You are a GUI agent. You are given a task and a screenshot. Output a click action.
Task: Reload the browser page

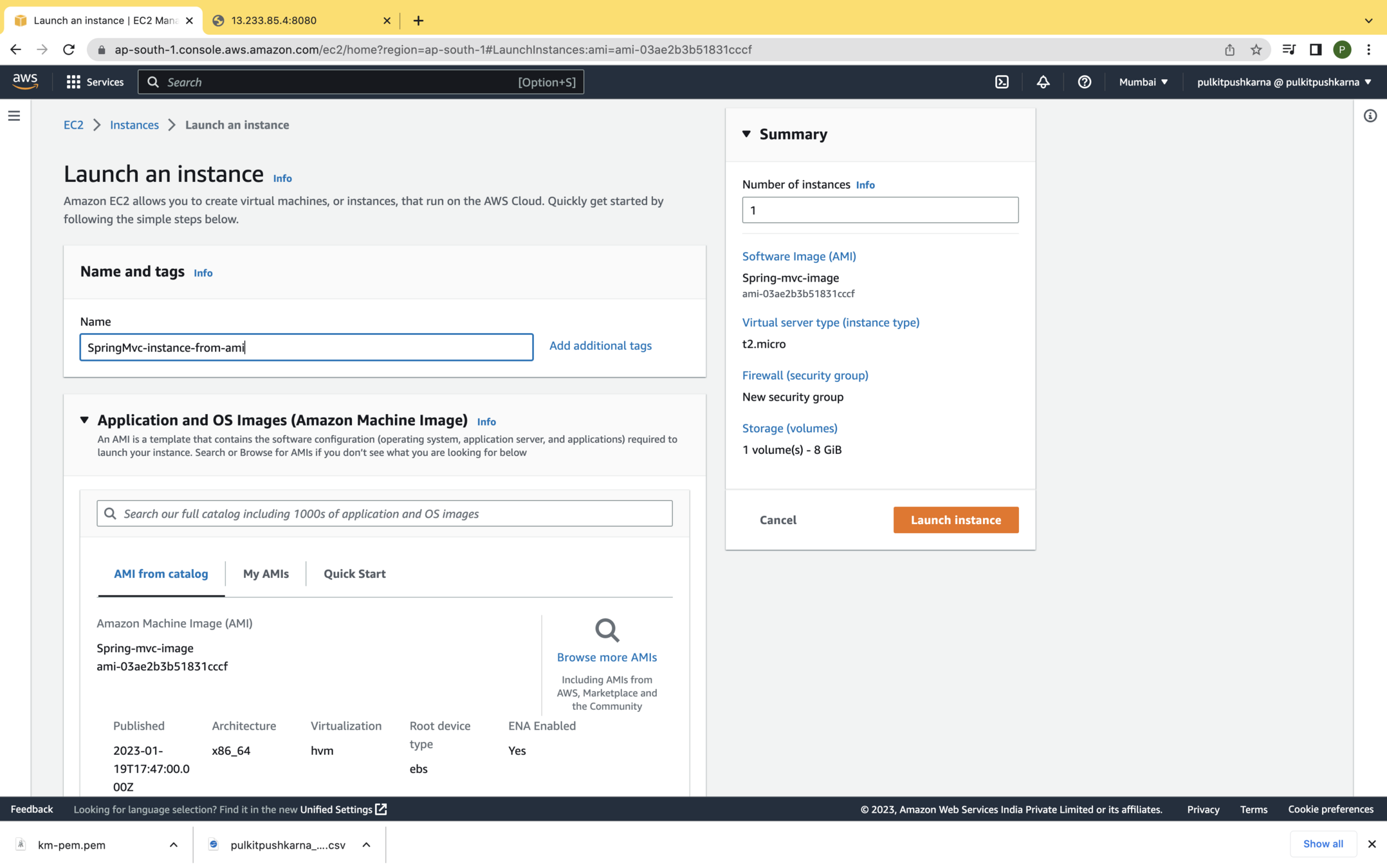pyautogui.click(x=69, y=50)
